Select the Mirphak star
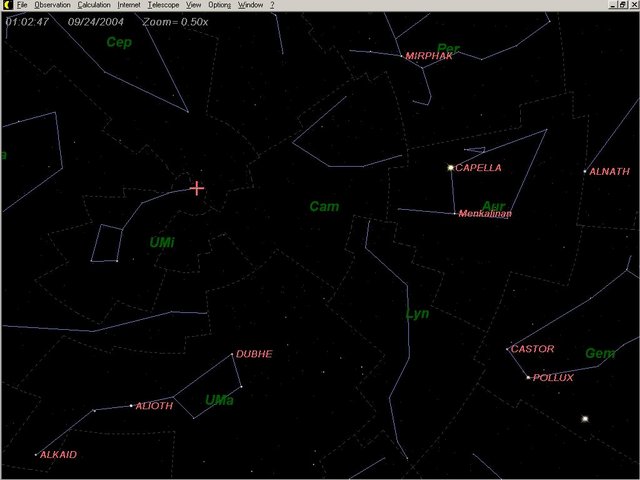 click(403, 56)
